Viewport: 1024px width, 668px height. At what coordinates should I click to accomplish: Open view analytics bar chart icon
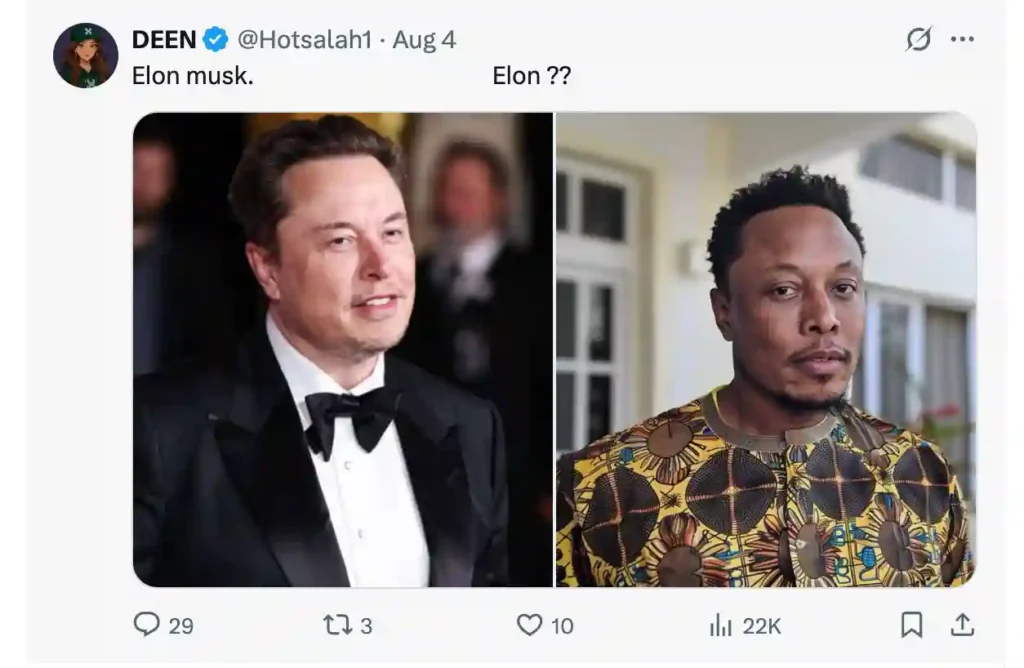[720, 626]
